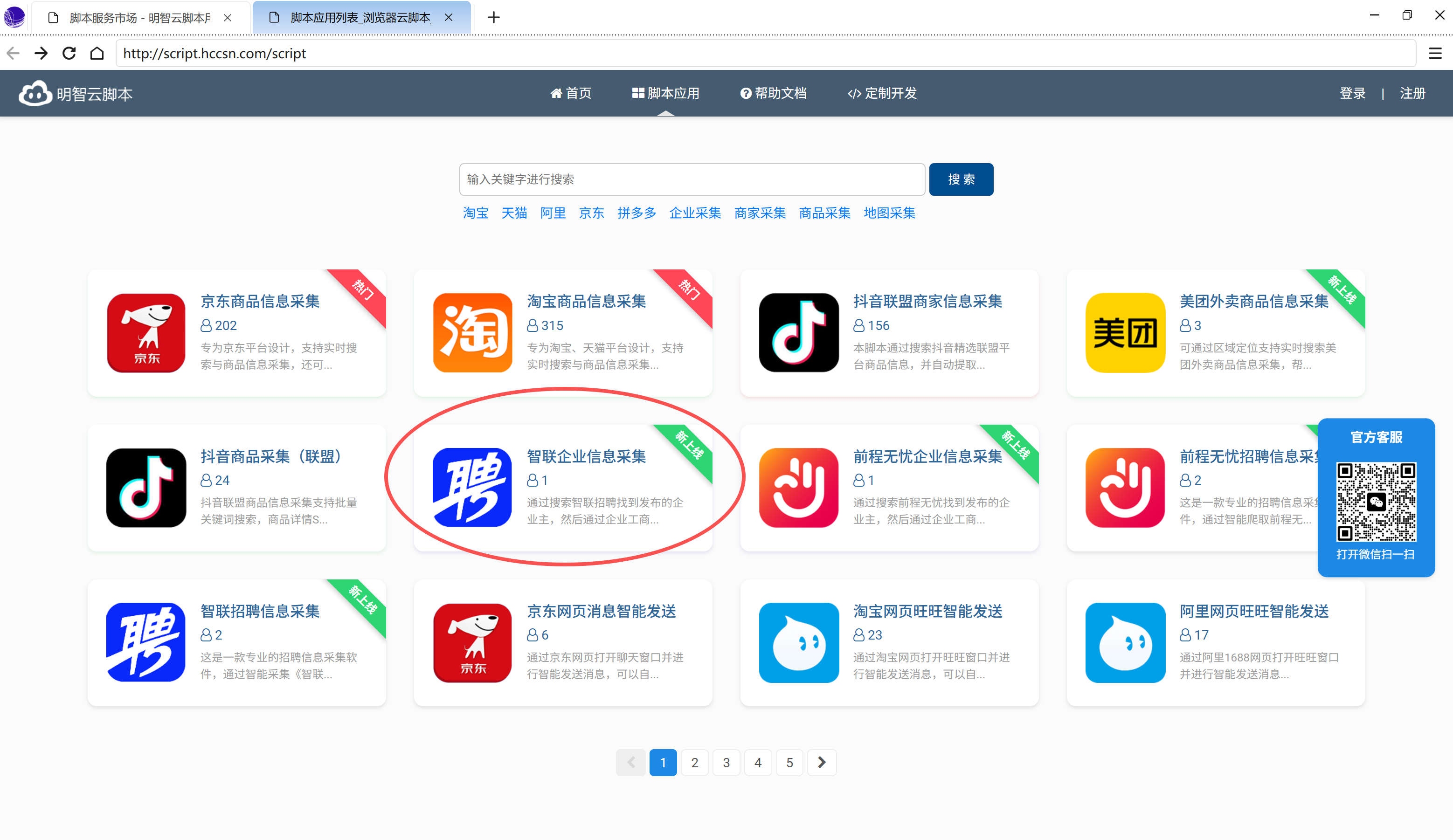This screenshot has height=840, width=1453.
Task: Open the 智联企业信息采集 title
Action: [587, 456]
